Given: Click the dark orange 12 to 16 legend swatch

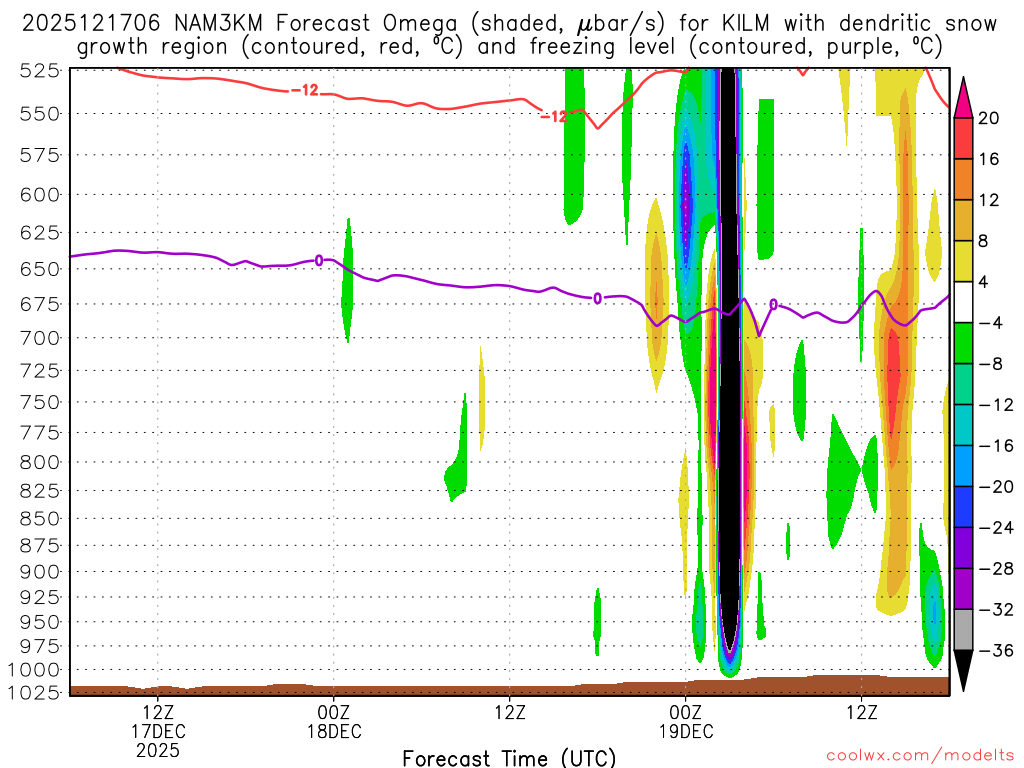Looking at the screenshot, I should [963, 180].
